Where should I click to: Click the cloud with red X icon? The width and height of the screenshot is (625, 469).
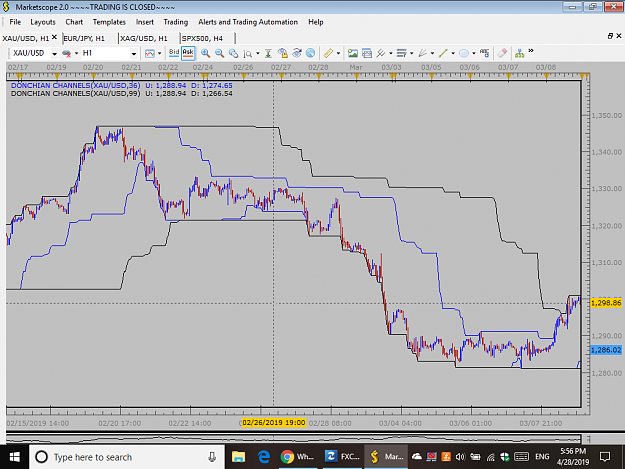tap(67, 53)
